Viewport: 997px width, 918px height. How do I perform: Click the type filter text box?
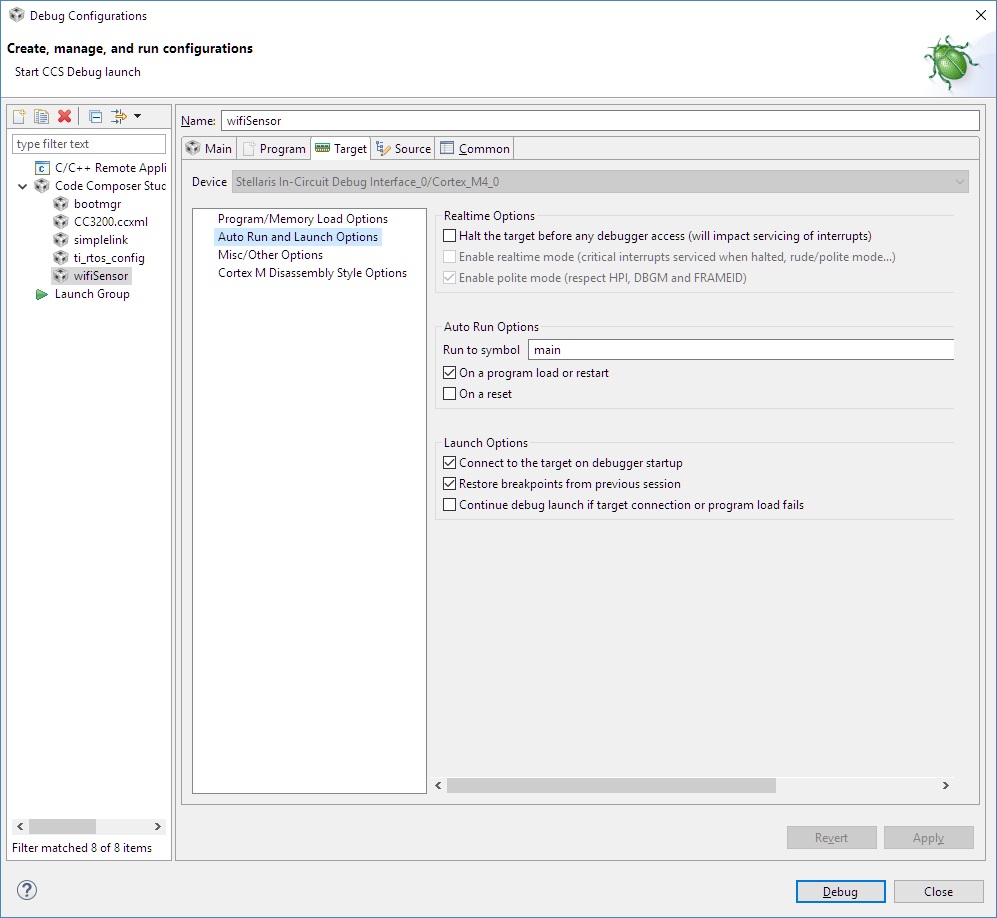[x=89, y=144]
